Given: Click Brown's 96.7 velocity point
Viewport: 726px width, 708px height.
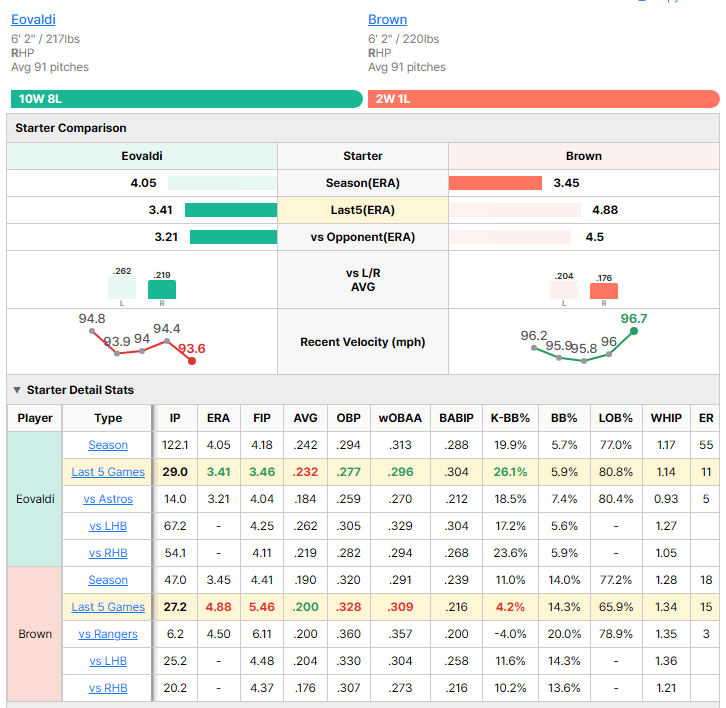Looking at the screenshot, I should (x=634, y=331).
